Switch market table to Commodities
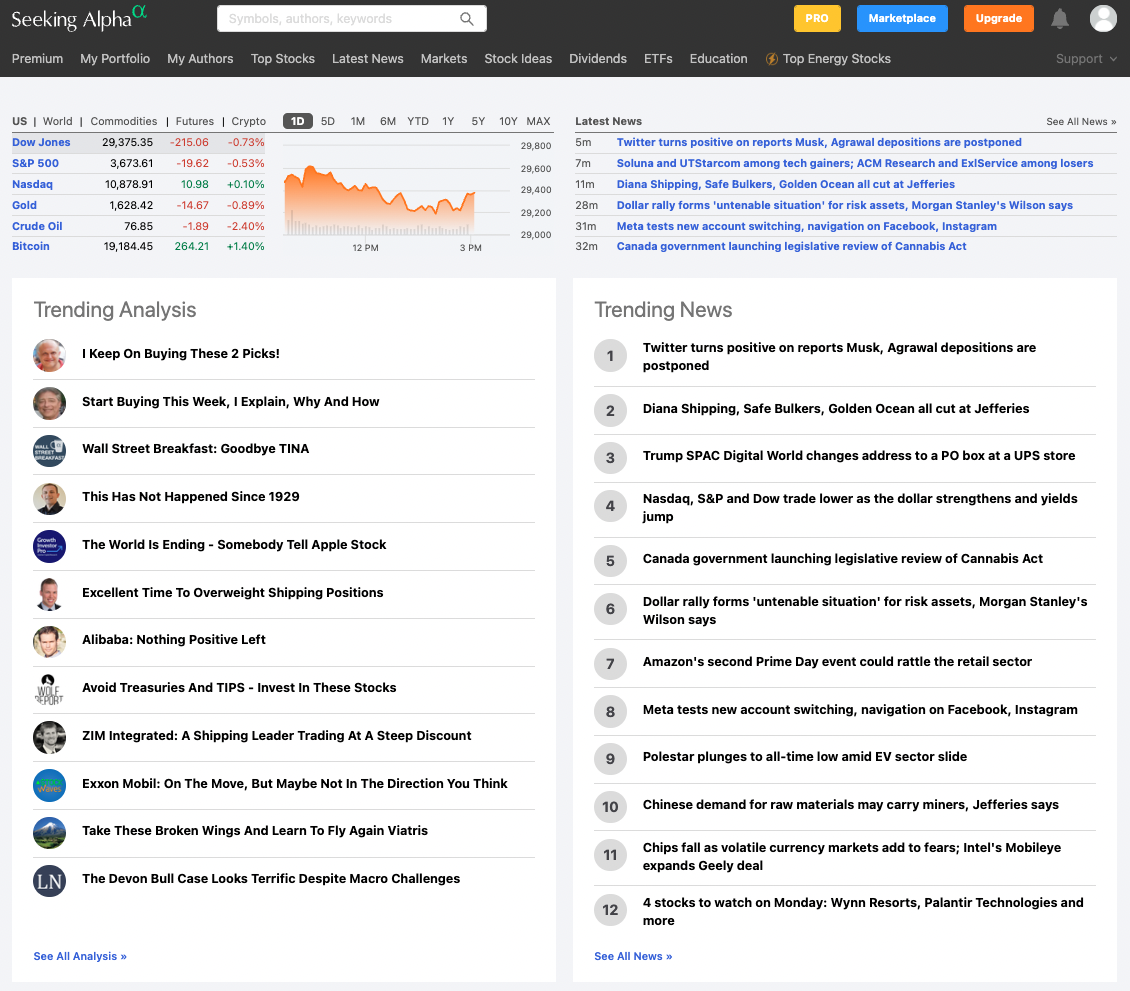 coord(124,121)
